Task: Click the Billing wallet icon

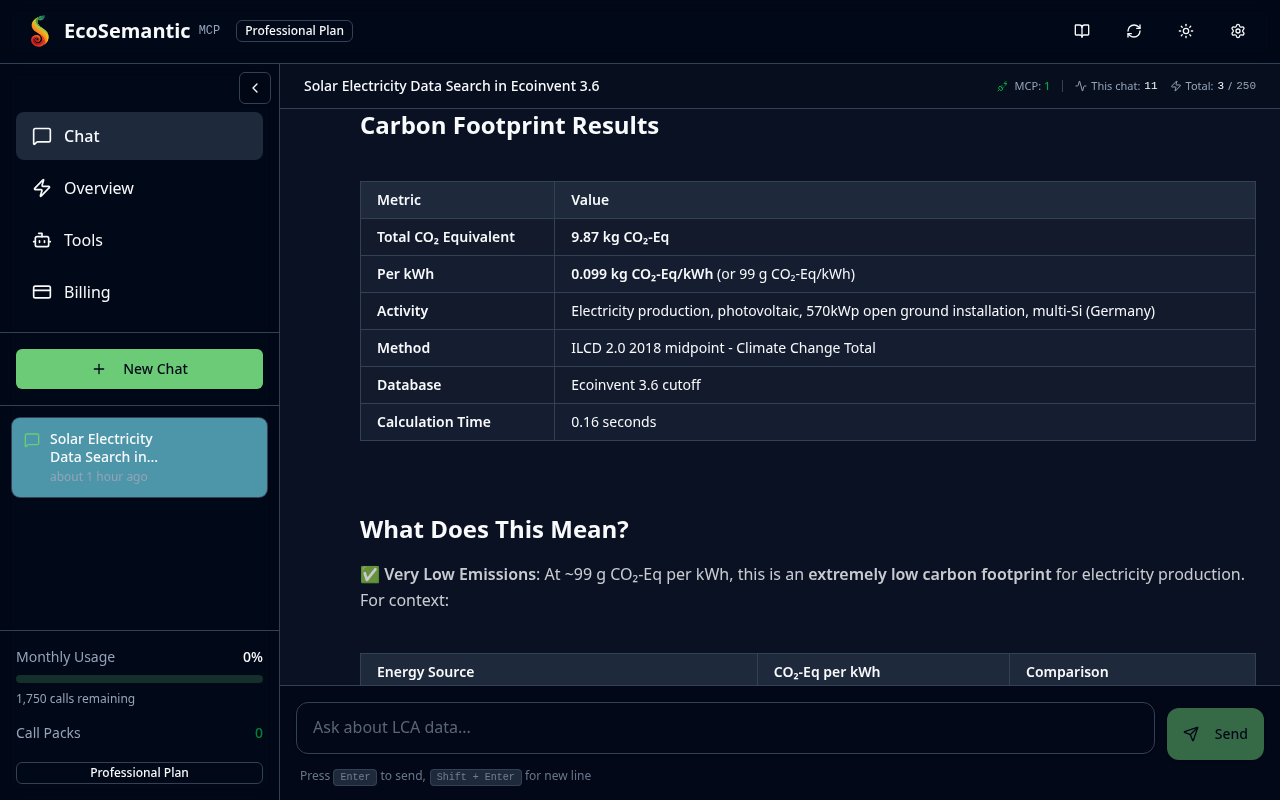Action: pos(41,292)
